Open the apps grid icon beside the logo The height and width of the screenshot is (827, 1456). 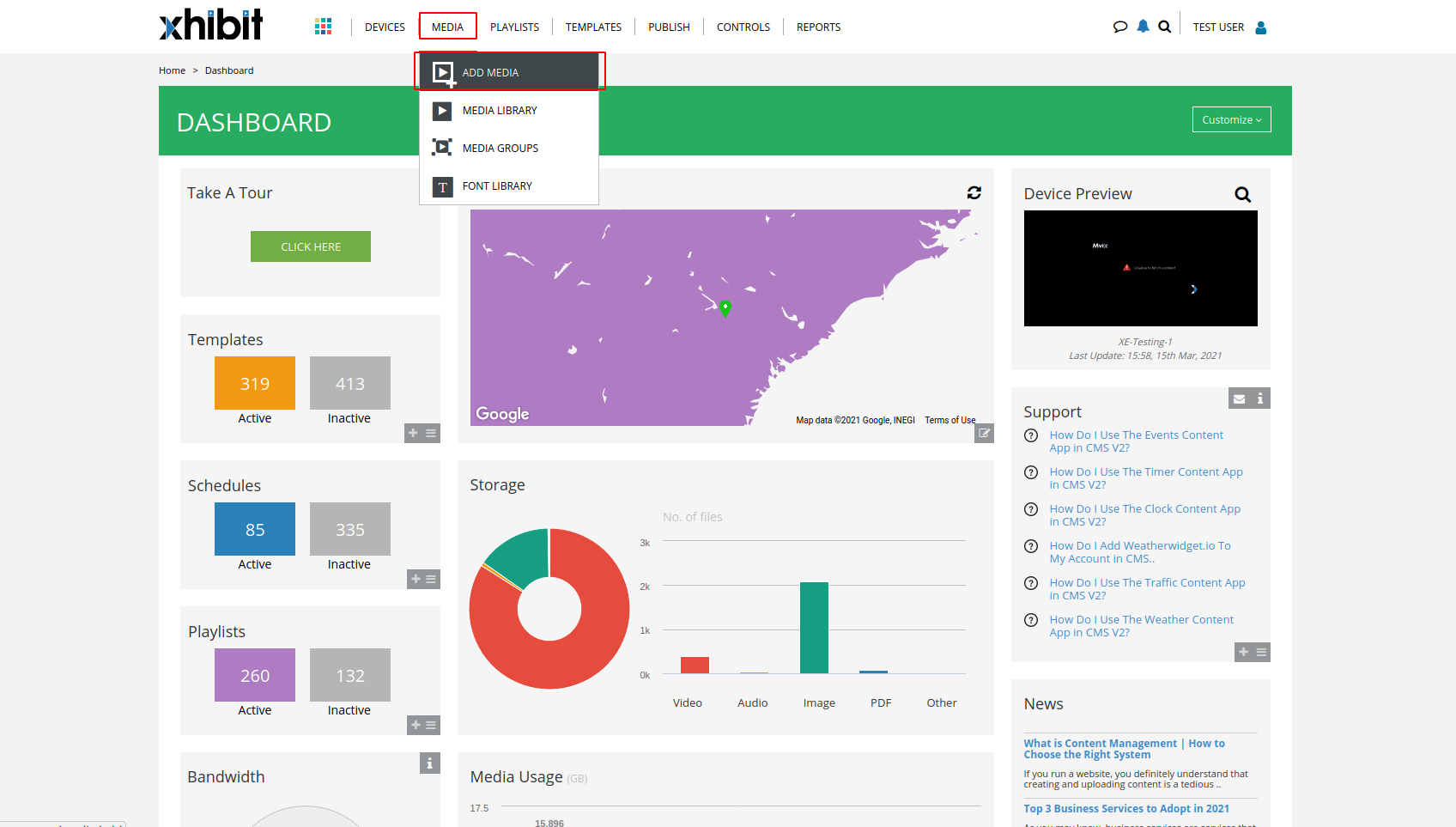coord(323,27)
